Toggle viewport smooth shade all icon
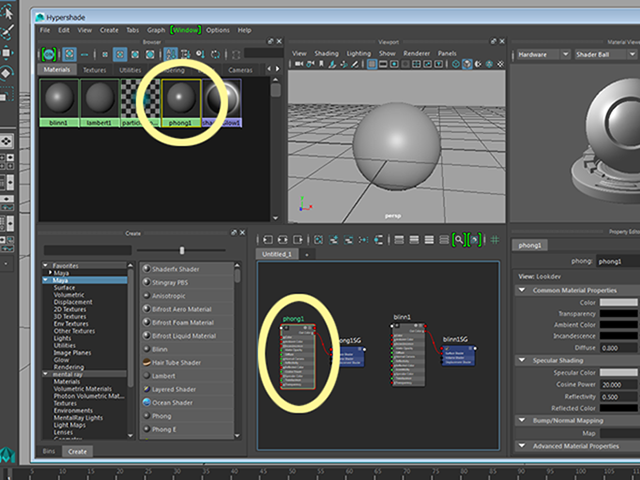The width and height of the screenshot is (640, 480). 467,64
